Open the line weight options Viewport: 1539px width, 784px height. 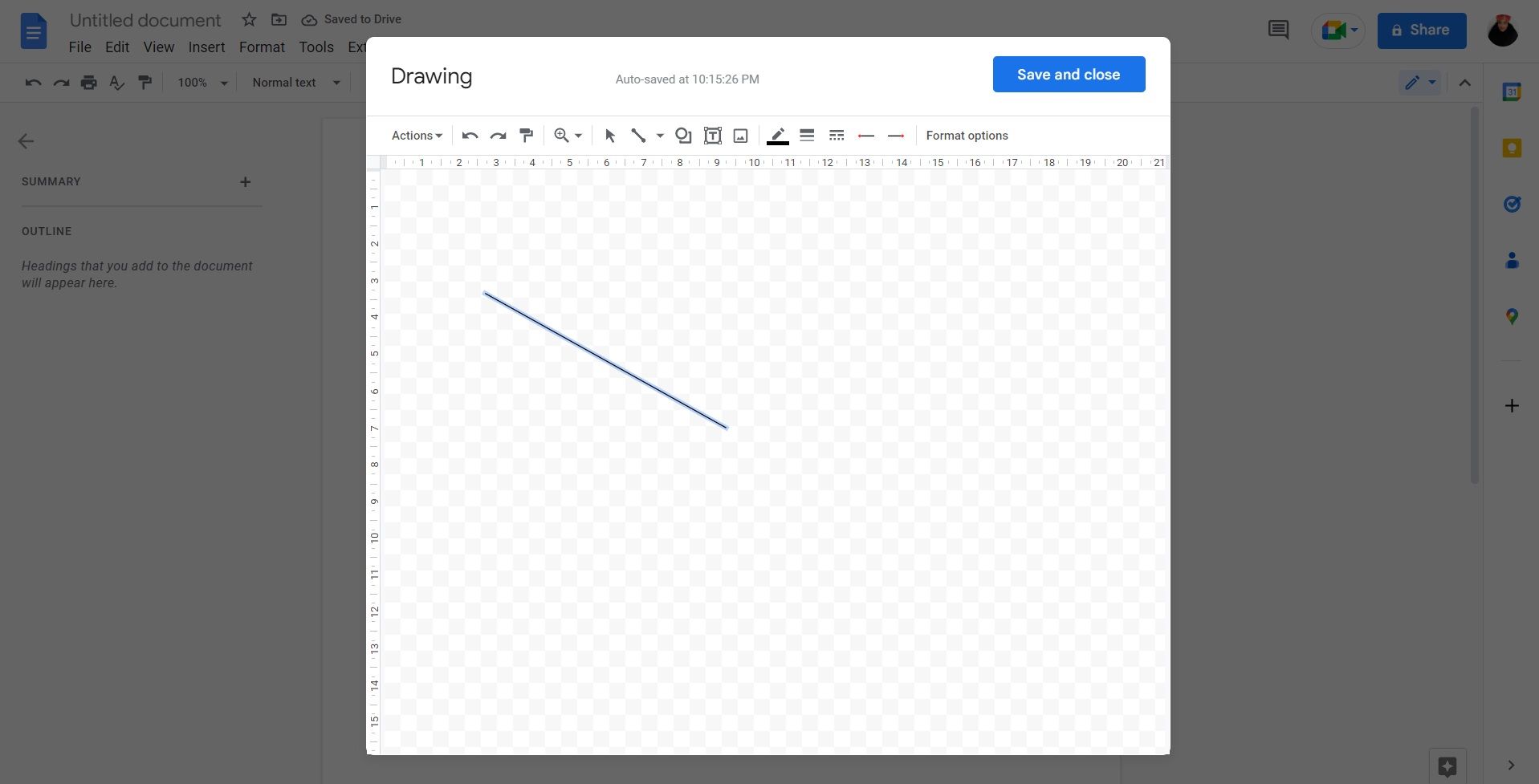(807, 135)
